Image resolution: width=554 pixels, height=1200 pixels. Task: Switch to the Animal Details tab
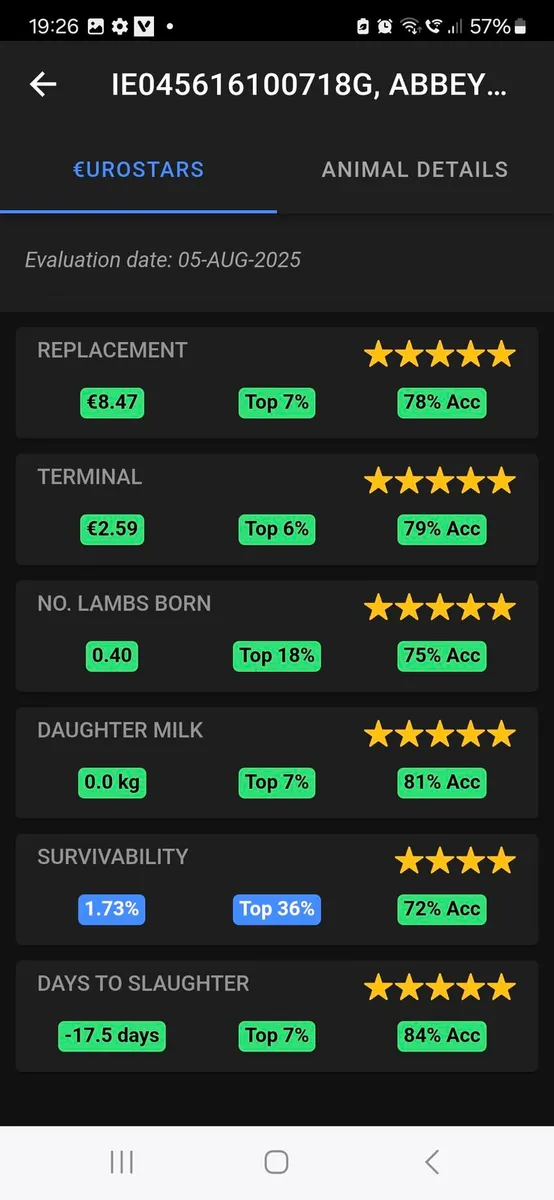click(415, 170)
